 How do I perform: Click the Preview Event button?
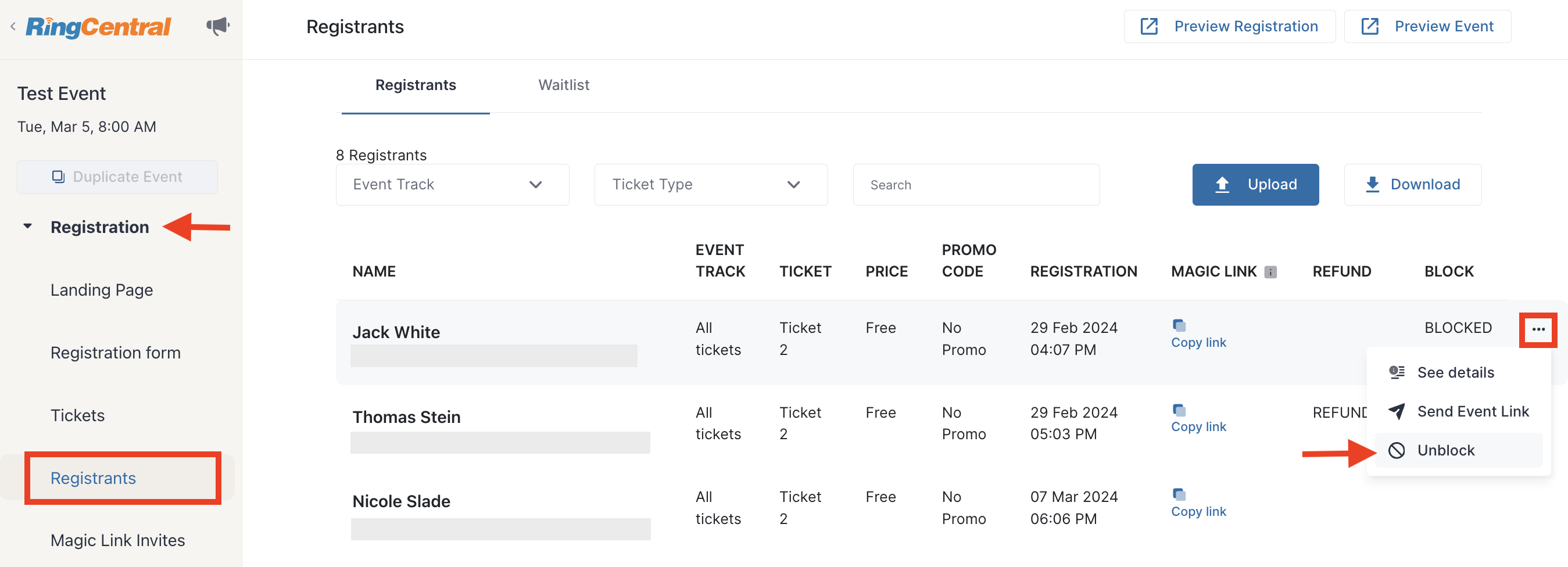[x=1427, y=27]
